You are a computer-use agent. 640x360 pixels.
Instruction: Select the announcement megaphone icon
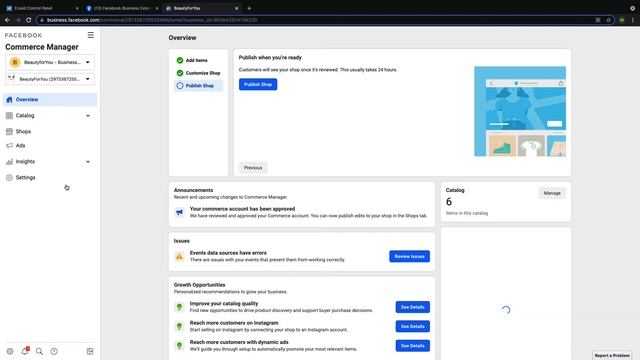[179, 212]
